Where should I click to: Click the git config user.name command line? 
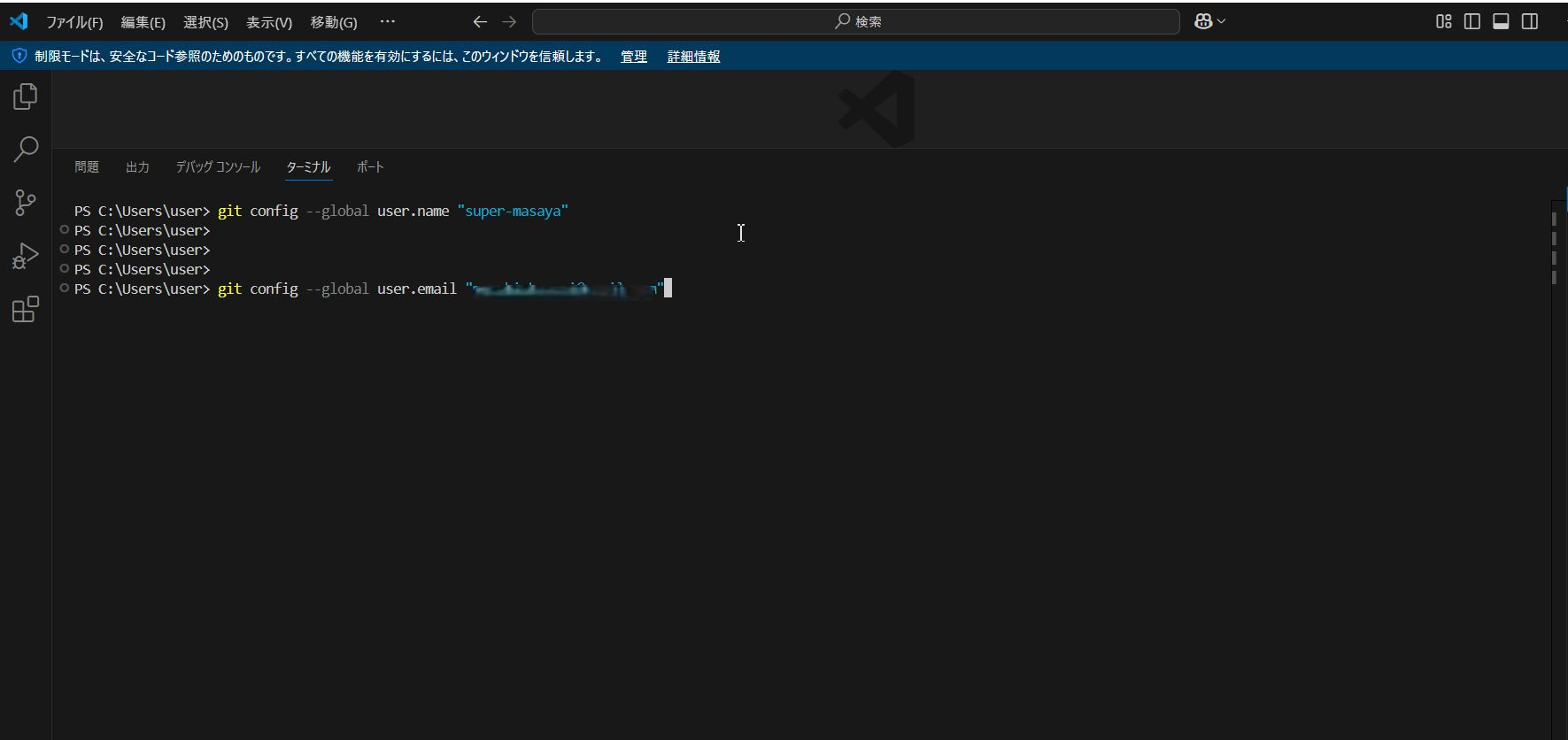pos(321,211)
